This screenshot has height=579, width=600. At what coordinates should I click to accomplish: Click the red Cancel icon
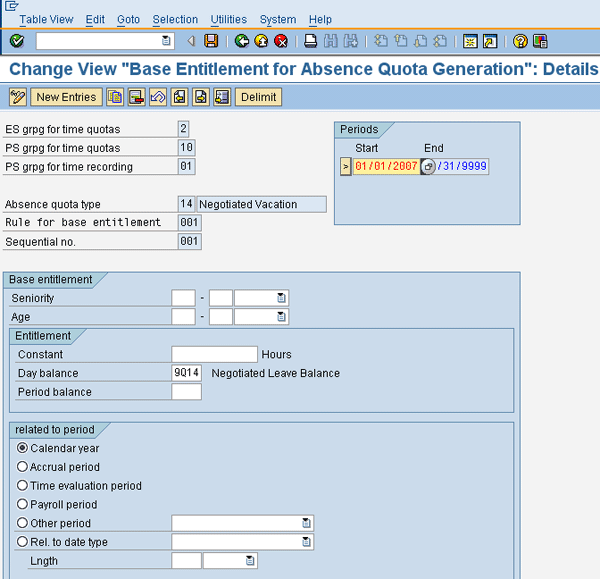tap(281, 41)
